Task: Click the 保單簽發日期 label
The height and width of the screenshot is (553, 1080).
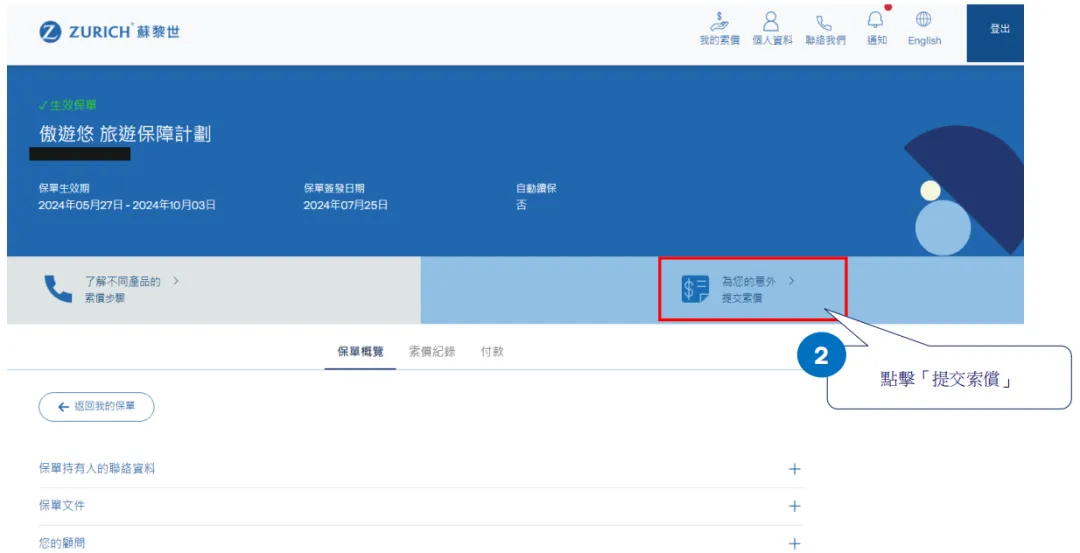Action: pyautogui.click(x=334, y=188)
